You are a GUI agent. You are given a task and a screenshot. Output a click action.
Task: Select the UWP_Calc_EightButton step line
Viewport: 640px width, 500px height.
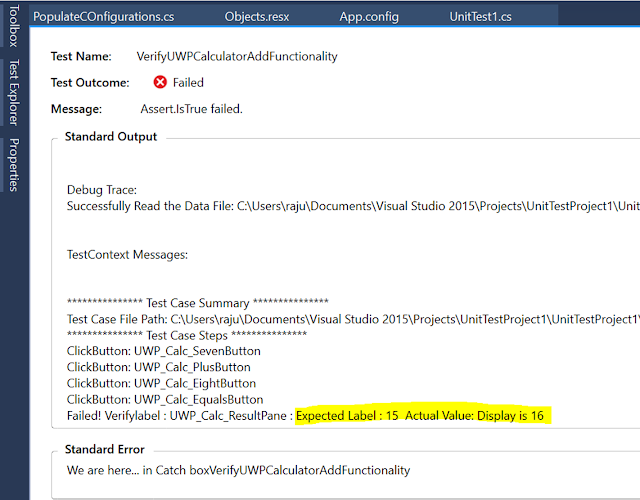(x=161, y=383)
